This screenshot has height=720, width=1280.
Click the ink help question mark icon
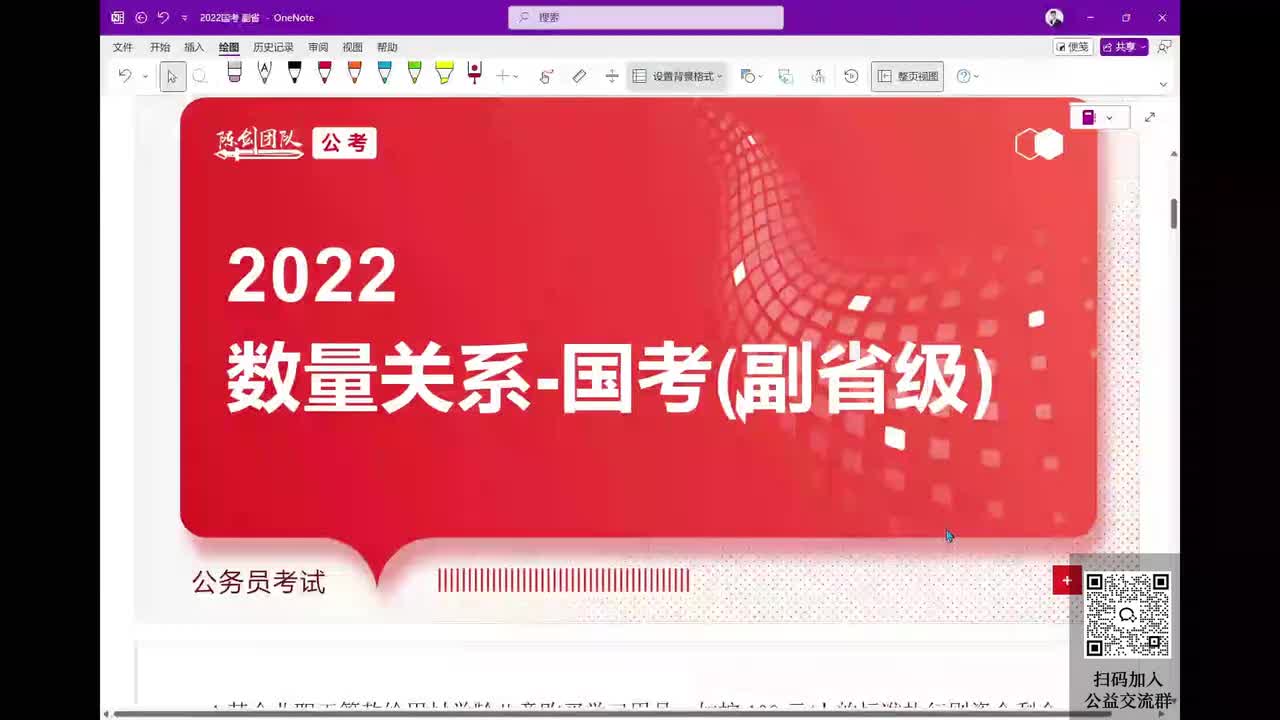[963, 76]
